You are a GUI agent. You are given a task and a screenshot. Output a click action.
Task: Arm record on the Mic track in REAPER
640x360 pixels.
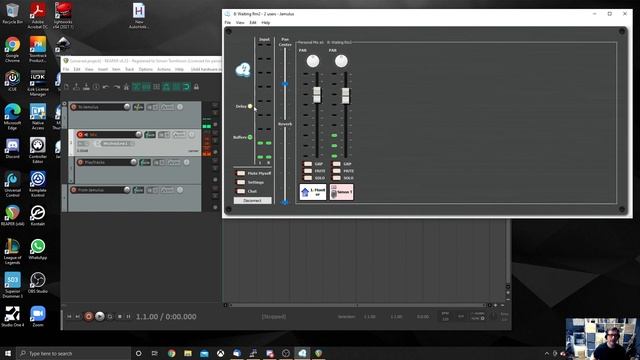pos(80,134)
